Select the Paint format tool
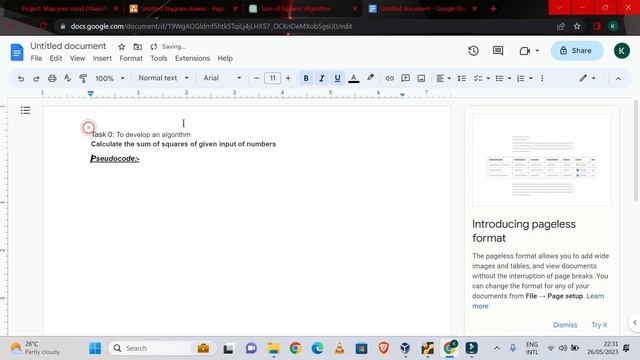Image resolution: width=640 pixels, height=360 pixels. tap(83, 78)
